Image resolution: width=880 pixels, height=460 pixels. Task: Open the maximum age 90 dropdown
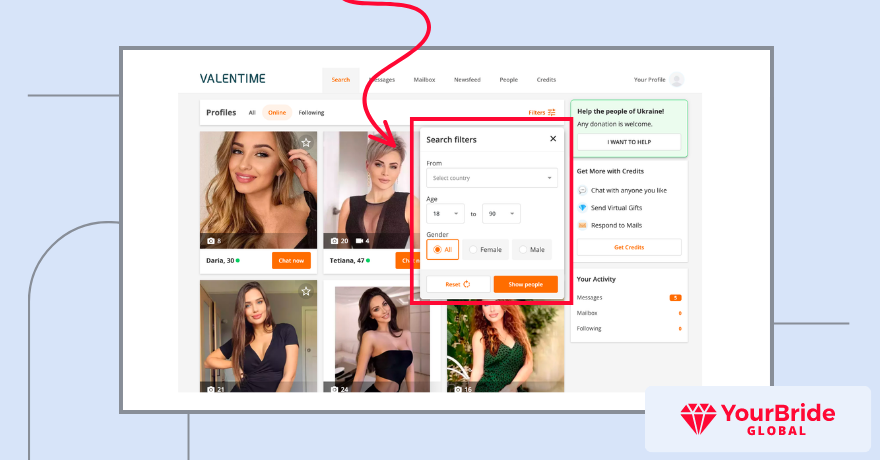click(501, 214)
